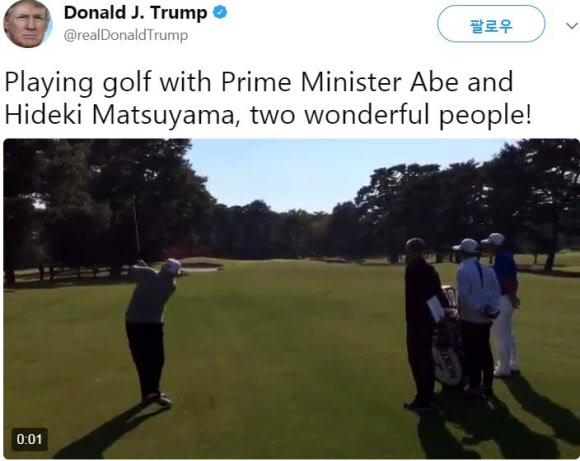This screenshot has height=461, width=580.
Task: Open the round profile avatar photo
Action: click(x=27, y=24)
